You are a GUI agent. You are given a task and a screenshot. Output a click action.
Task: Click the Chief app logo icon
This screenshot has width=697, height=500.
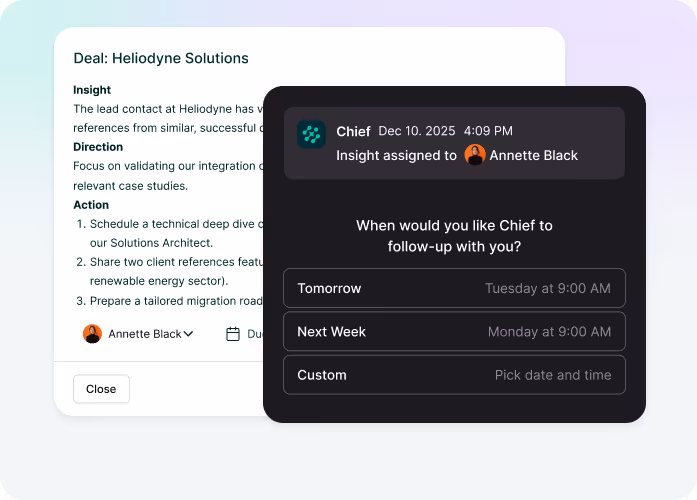(311, 135)
